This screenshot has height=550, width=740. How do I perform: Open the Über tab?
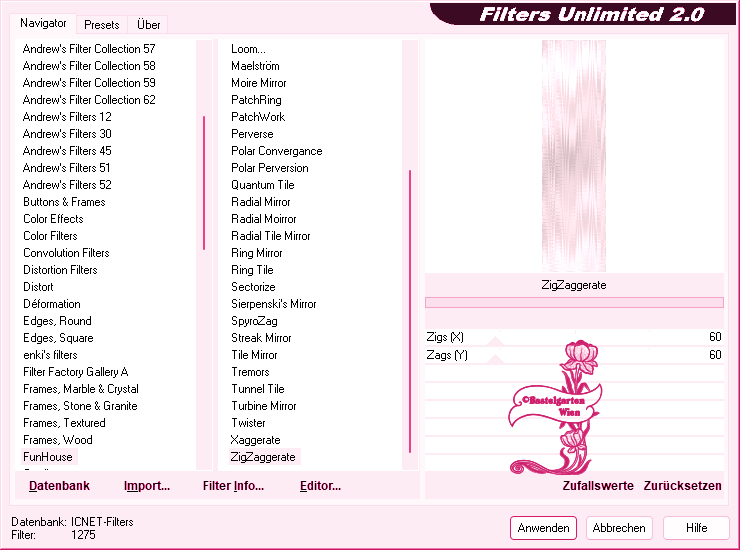[x=148, y=25]
